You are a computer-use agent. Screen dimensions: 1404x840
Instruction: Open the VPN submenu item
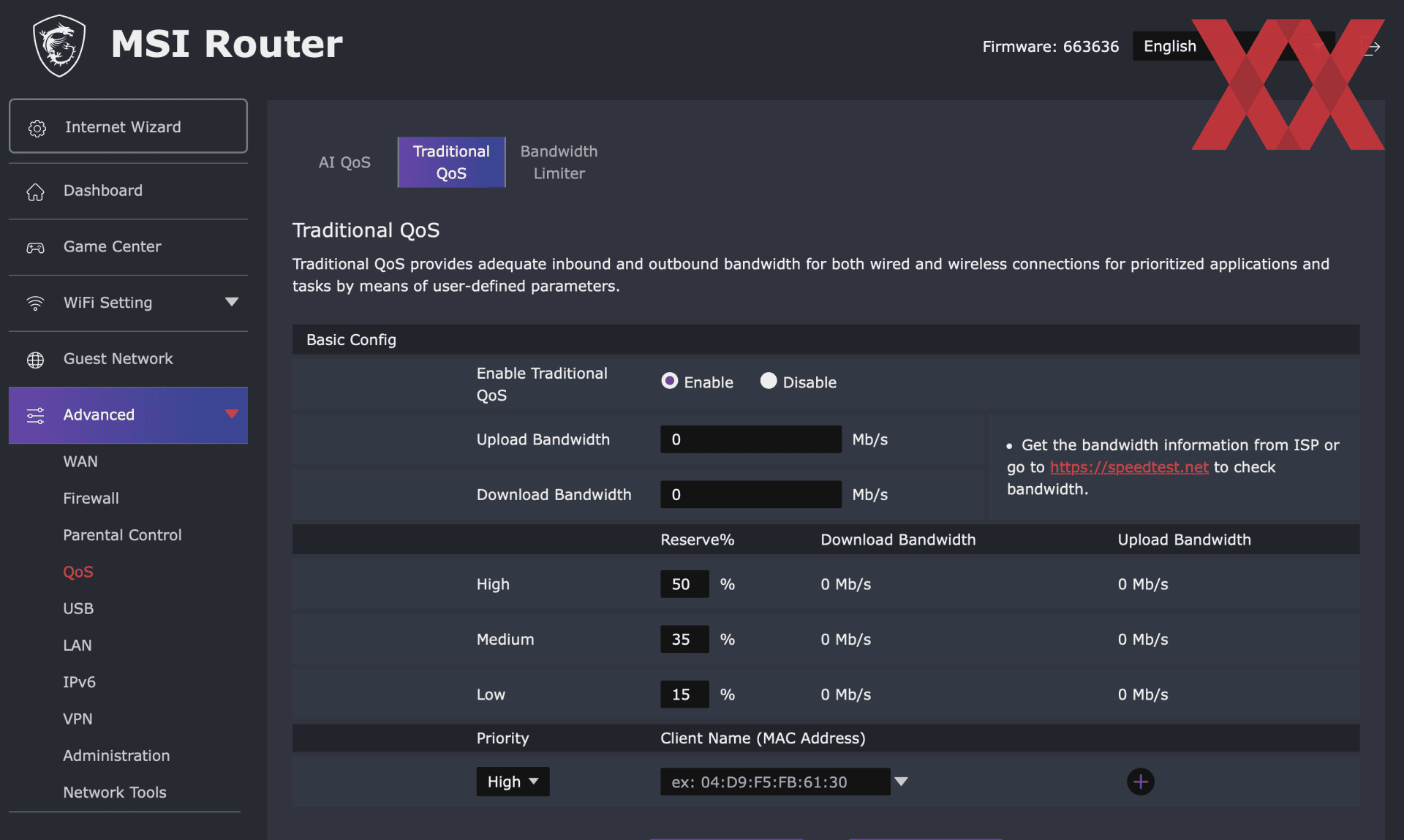(78, 719)
